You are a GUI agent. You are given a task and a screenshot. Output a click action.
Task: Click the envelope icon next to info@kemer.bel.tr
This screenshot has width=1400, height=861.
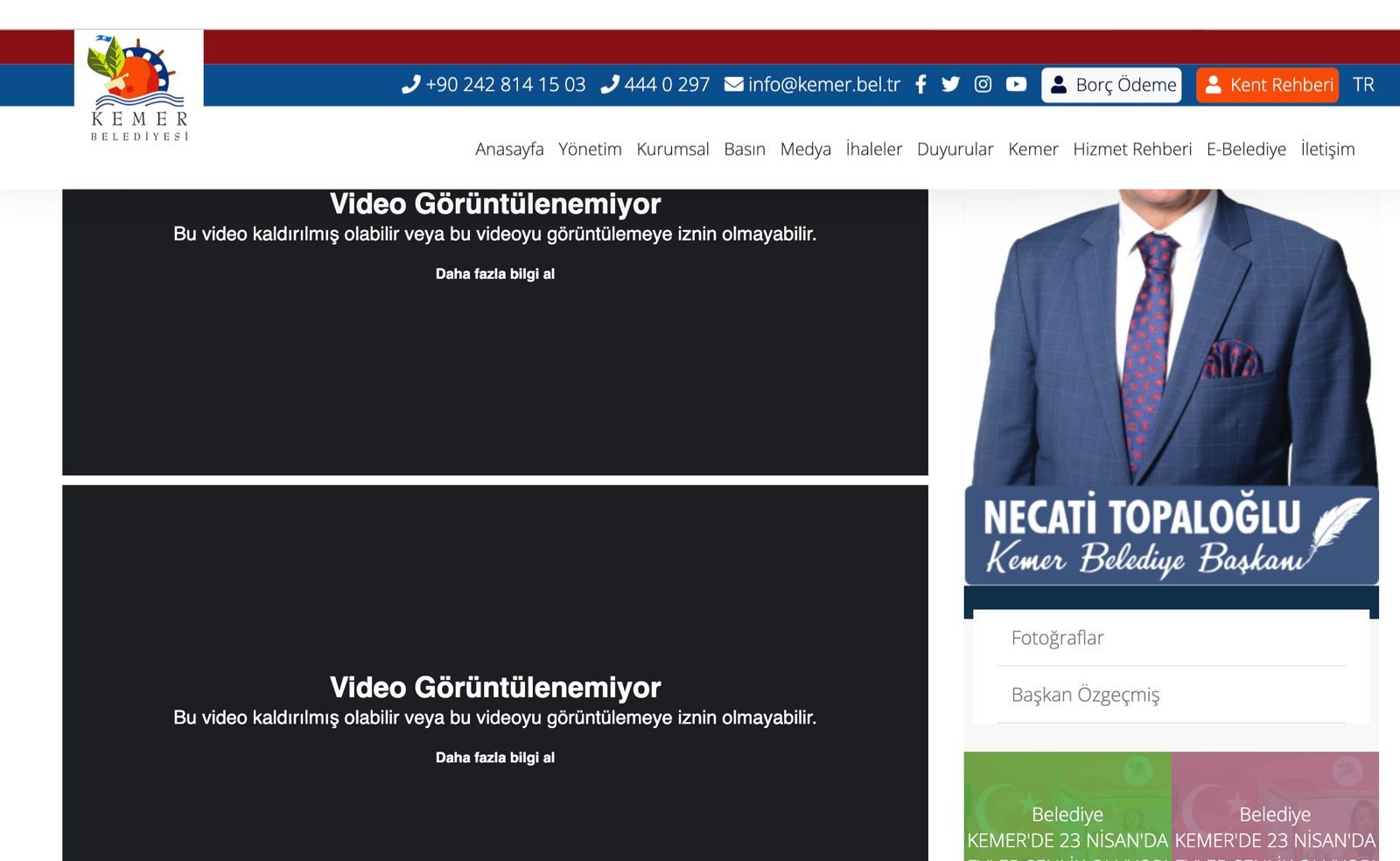click(731, 85)
